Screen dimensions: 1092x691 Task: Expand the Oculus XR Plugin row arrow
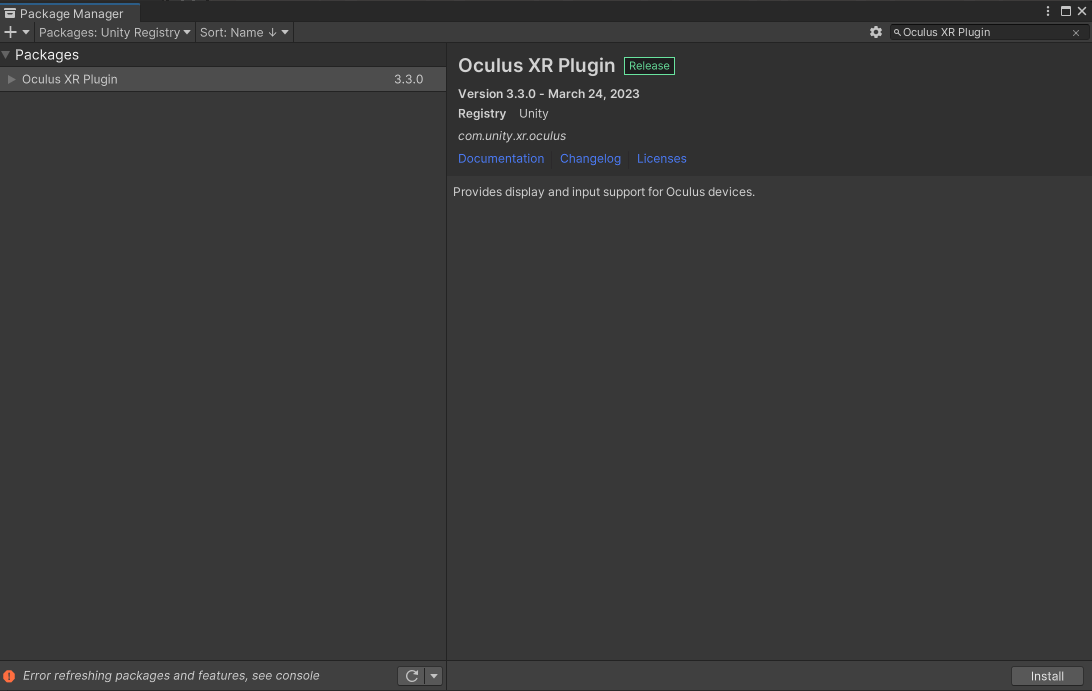click(x=11, y=79)
